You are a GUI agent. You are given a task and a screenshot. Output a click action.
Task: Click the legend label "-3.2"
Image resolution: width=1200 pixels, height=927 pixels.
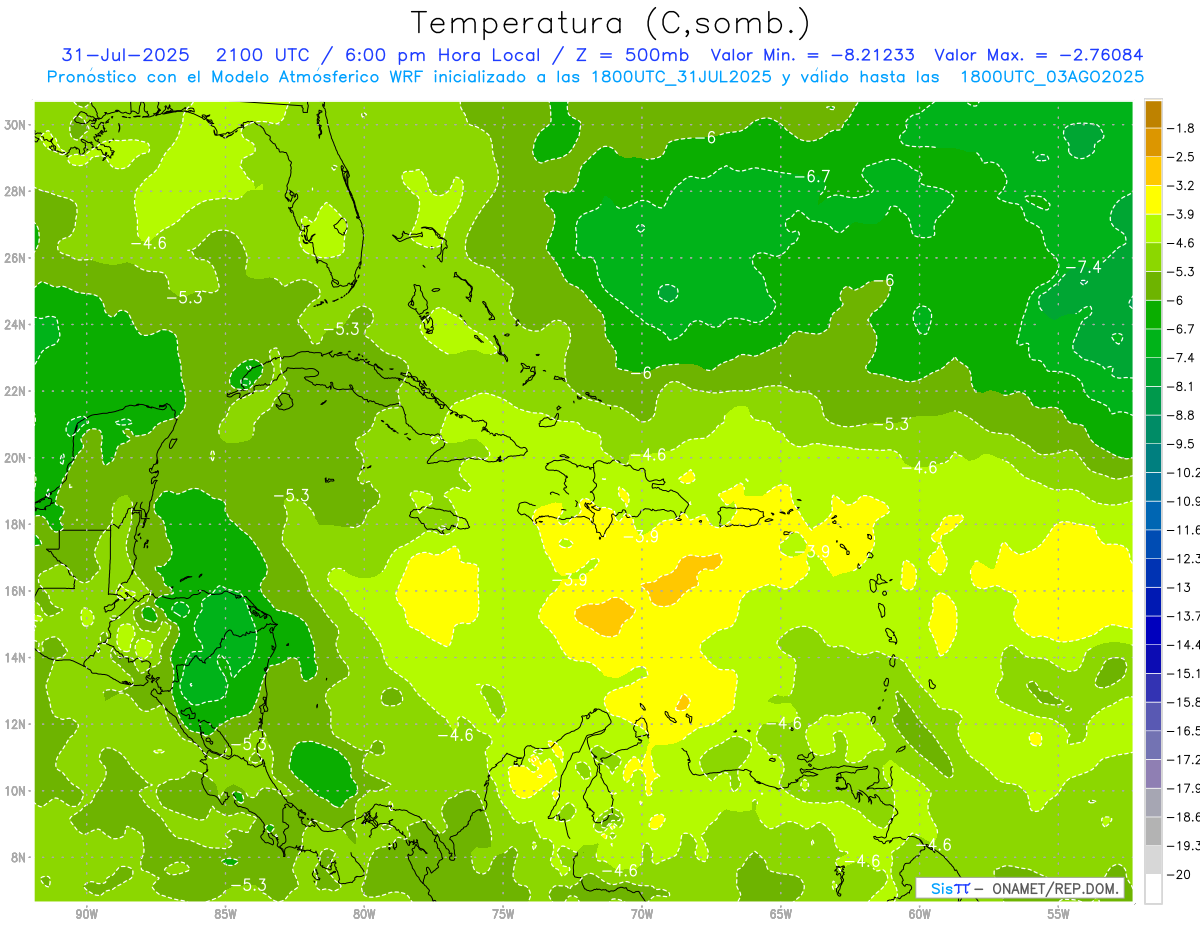point(1182,185)
